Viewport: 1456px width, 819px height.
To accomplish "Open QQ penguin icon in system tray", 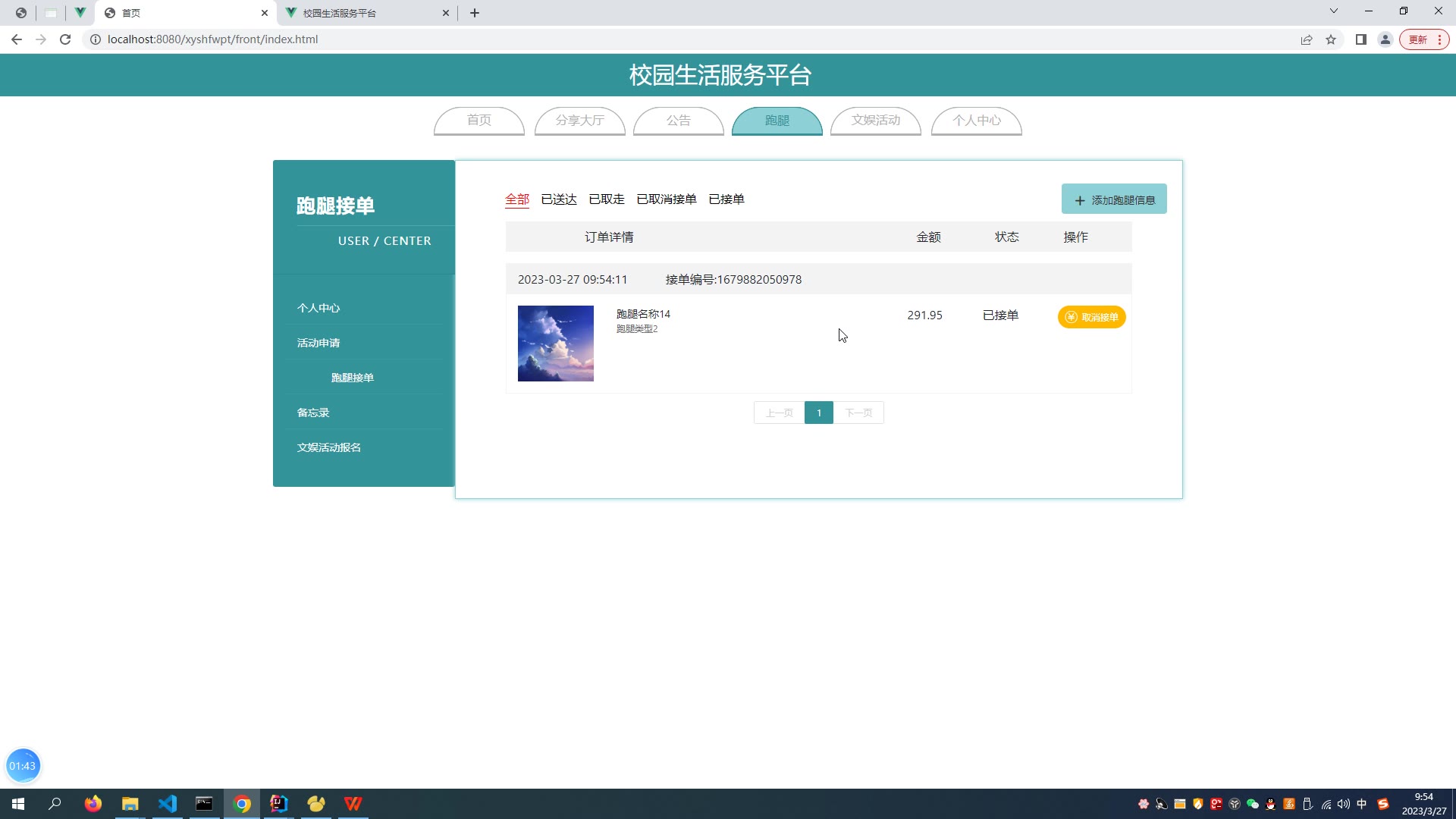I will pyautogui.click(x=1271, y=804).
